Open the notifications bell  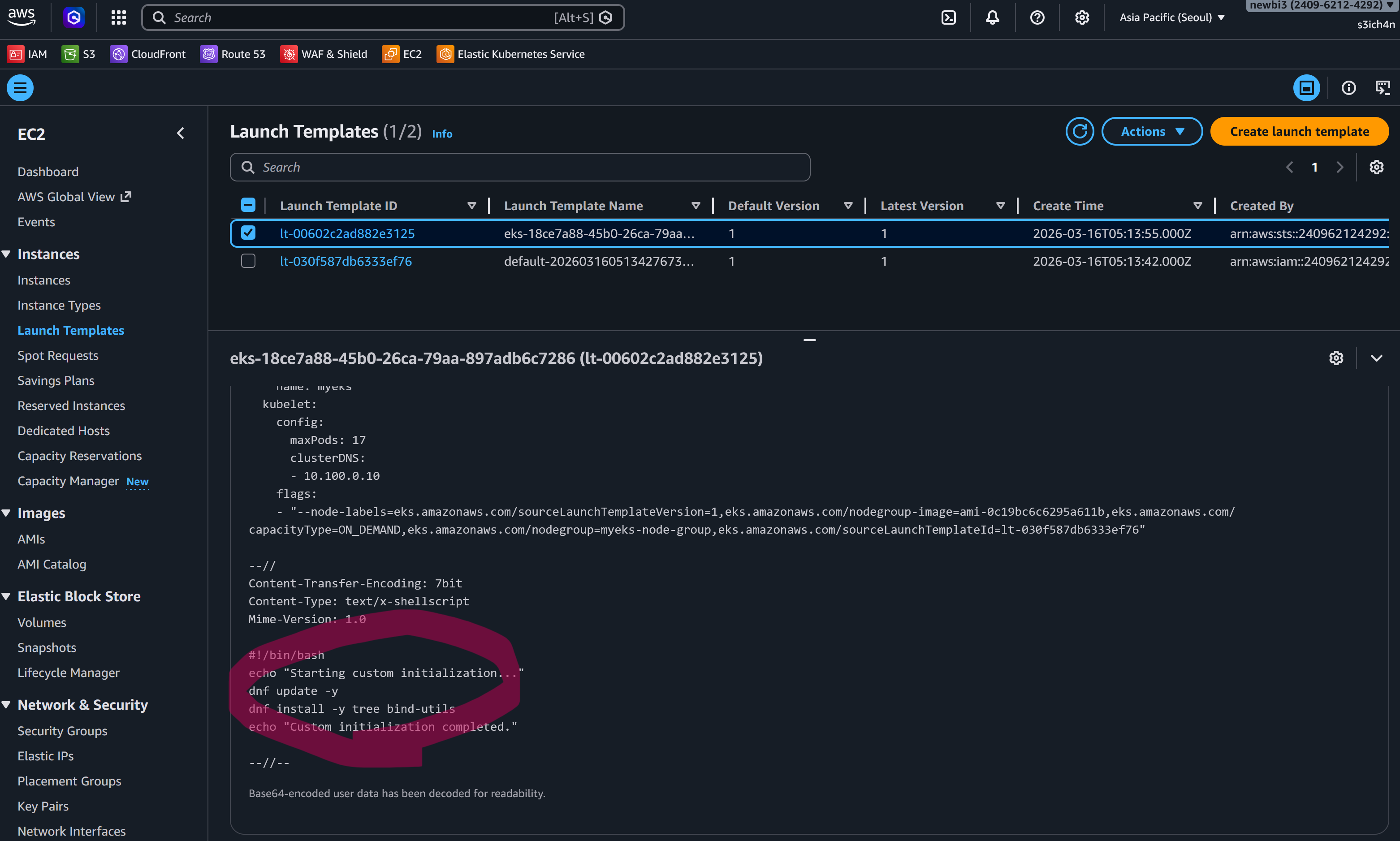tap(993, 17)
